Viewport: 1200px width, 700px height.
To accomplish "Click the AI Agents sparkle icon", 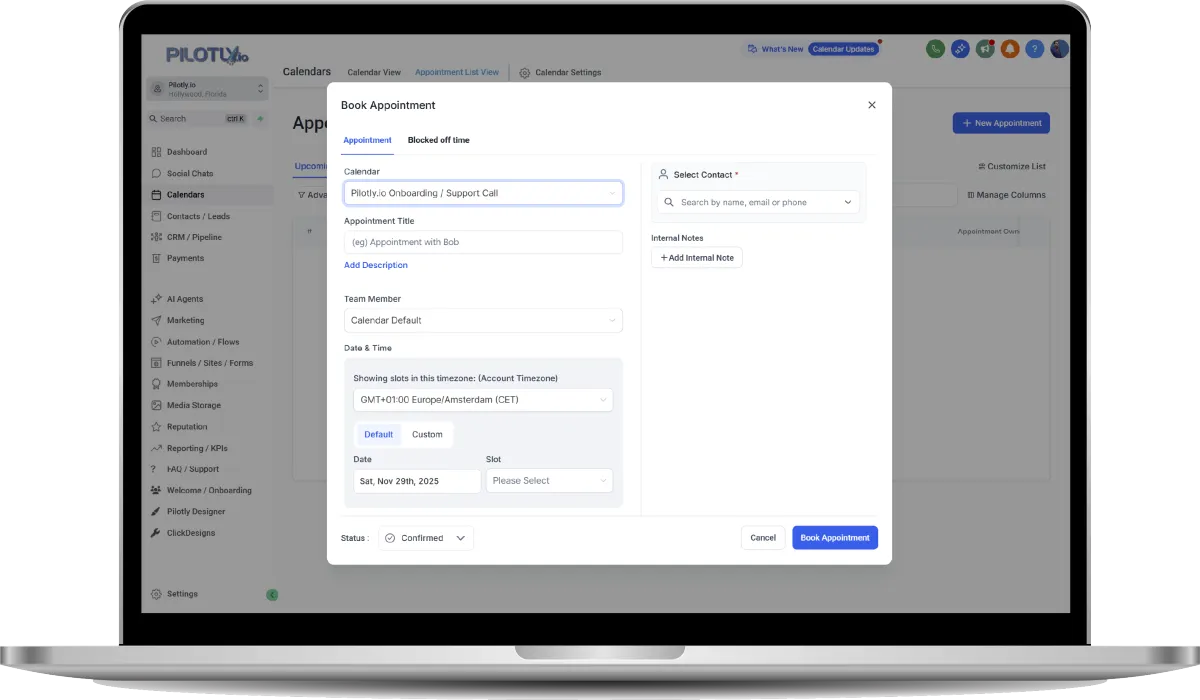I will tap(156, 299).
